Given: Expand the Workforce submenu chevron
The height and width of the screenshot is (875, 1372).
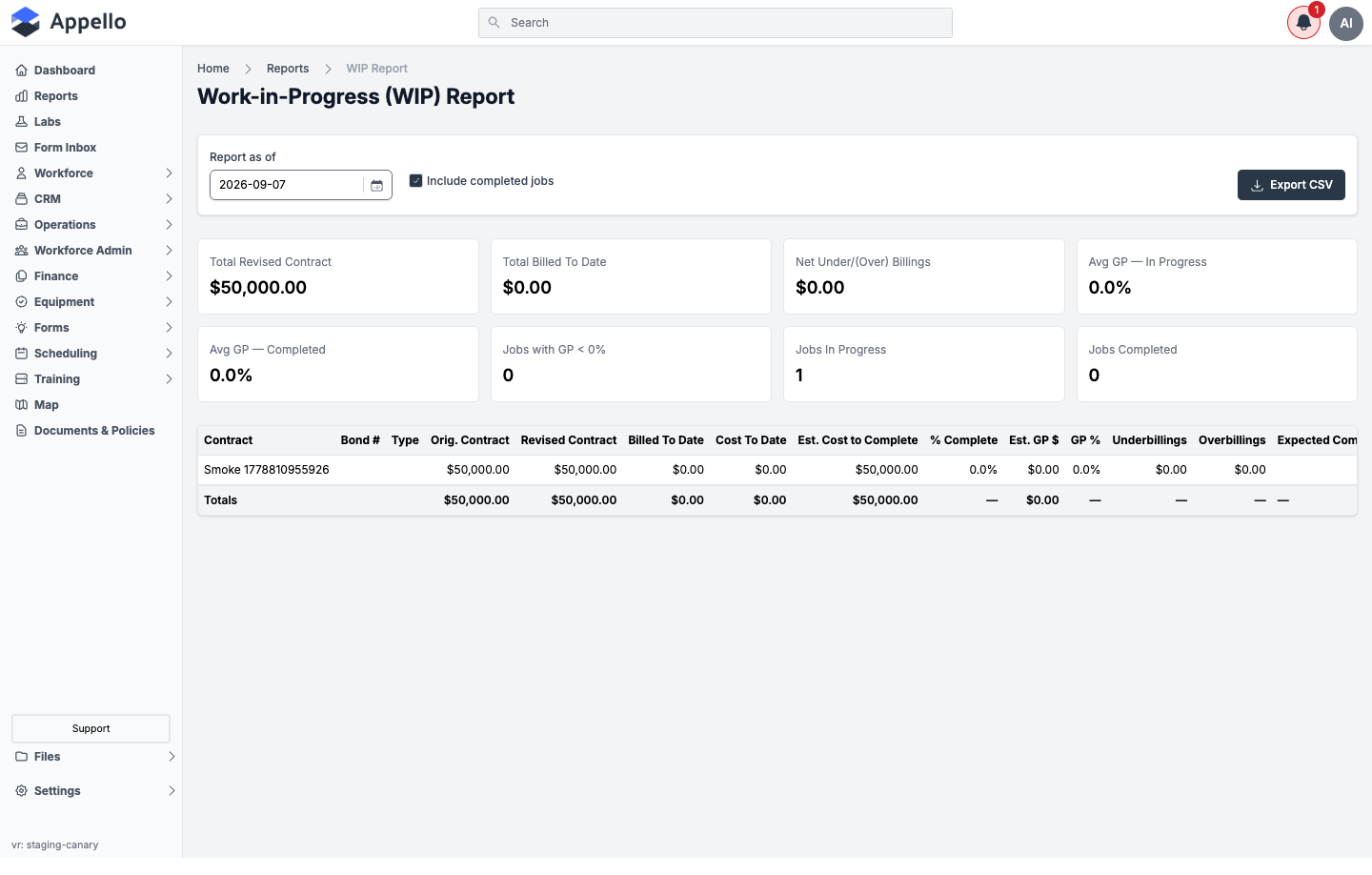Looking at the screenshot, I should tap(169, 173).
